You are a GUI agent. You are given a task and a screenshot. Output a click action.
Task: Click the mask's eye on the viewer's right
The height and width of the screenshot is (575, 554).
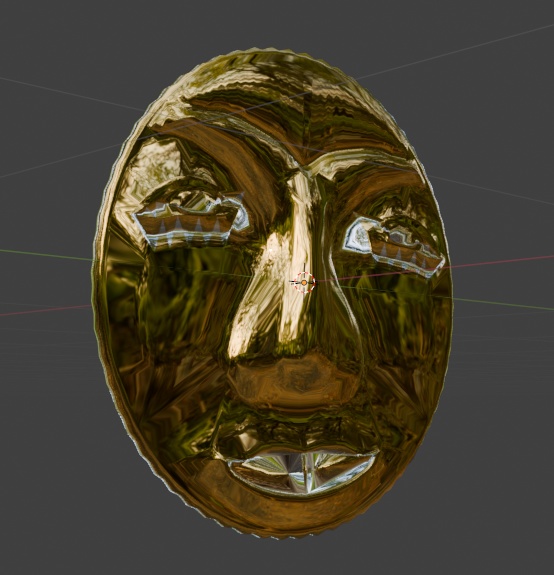[394, 245]
